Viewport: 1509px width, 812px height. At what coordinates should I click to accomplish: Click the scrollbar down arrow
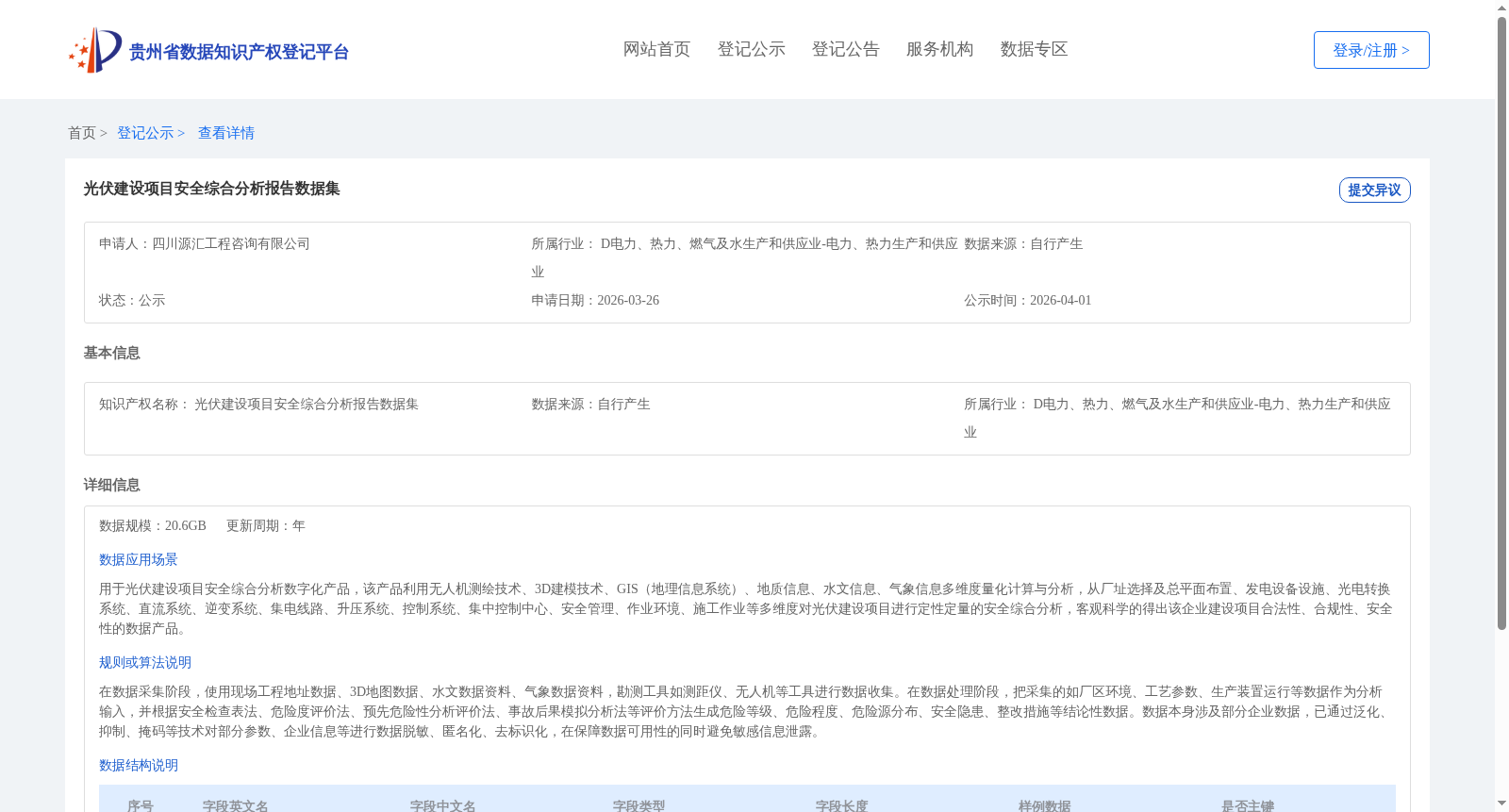1501,804
